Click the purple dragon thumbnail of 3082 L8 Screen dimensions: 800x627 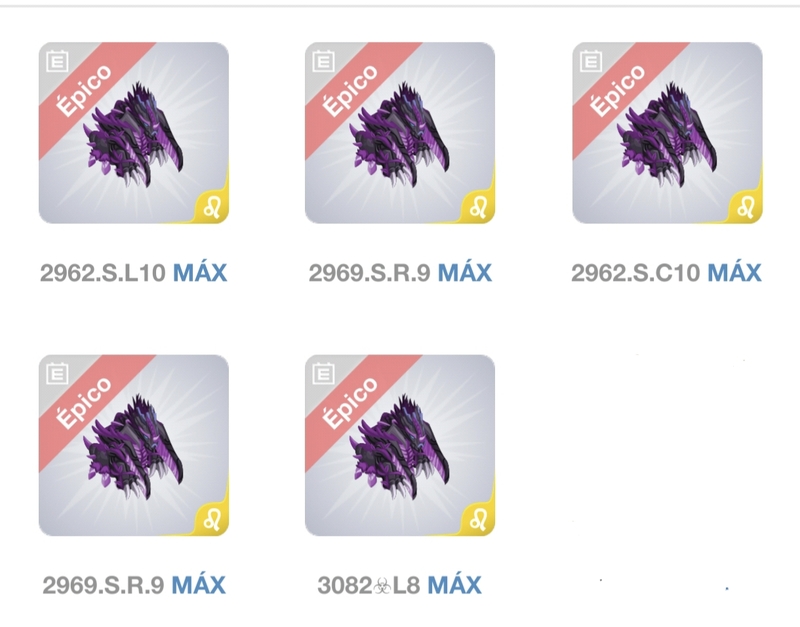point(400,448)
